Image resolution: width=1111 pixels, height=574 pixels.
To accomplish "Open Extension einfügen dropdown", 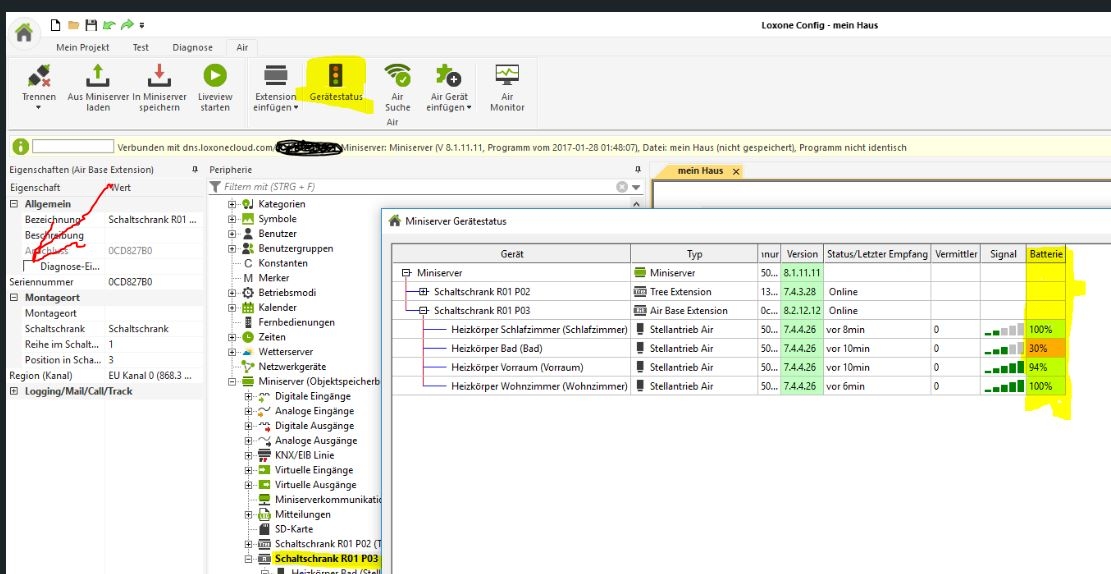I will point(275,108).
